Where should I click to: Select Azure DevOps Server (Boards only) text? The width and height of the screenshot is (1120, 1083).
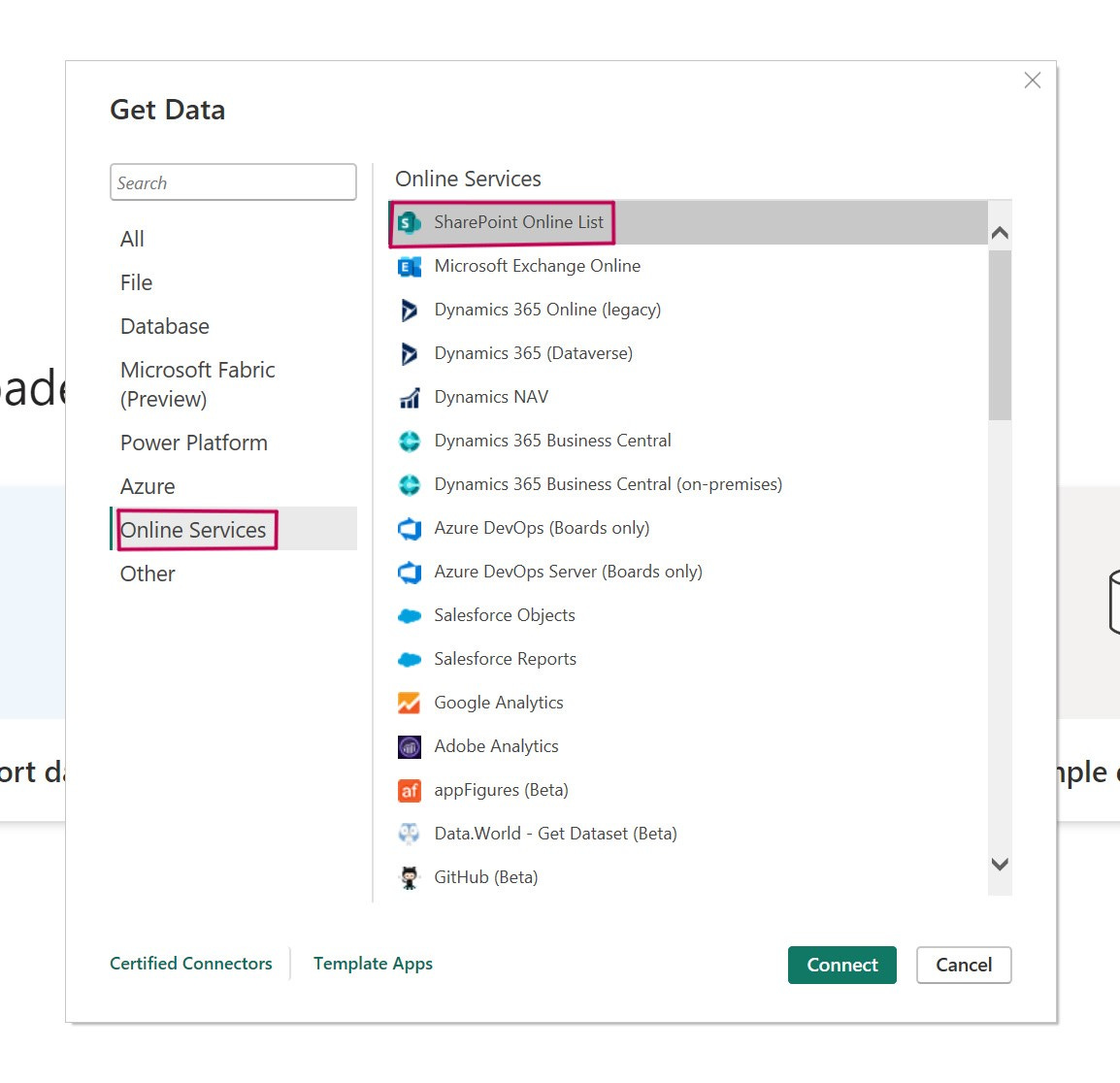(569, 572)
